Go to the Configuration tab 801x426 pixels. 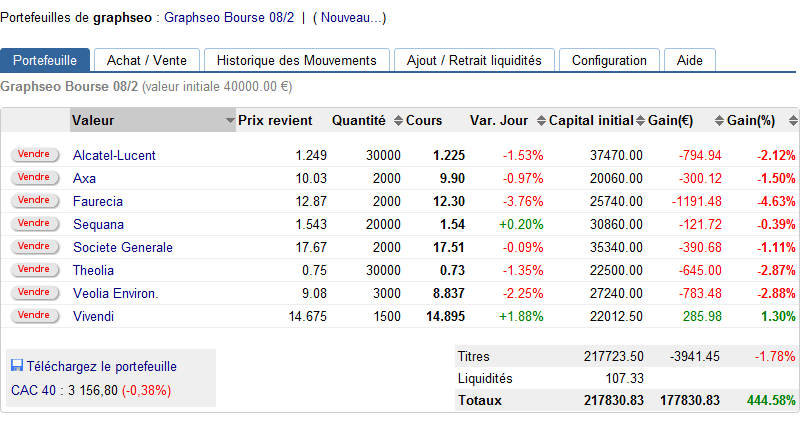coord(609,60)
